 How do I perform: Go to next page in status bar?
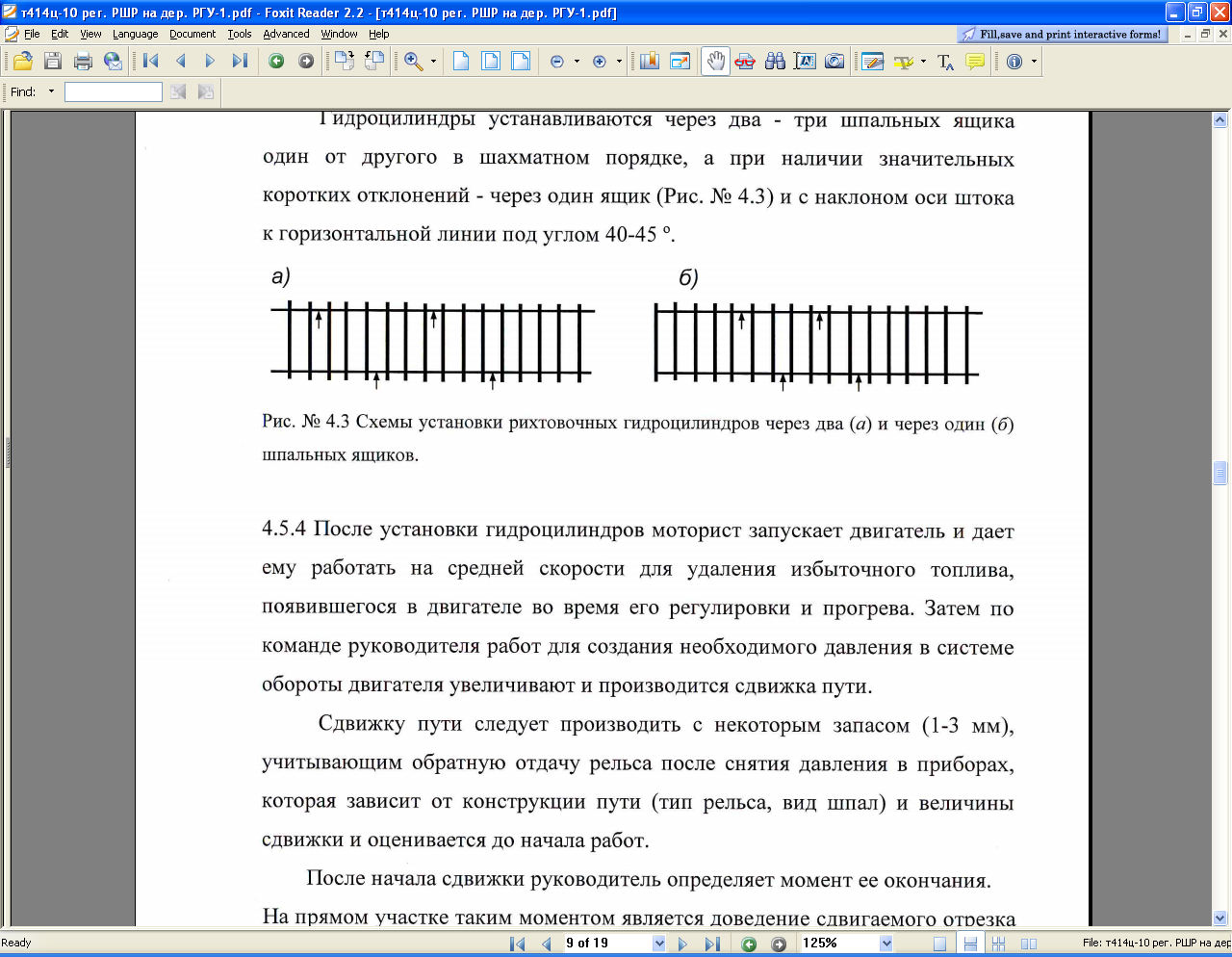683,944
